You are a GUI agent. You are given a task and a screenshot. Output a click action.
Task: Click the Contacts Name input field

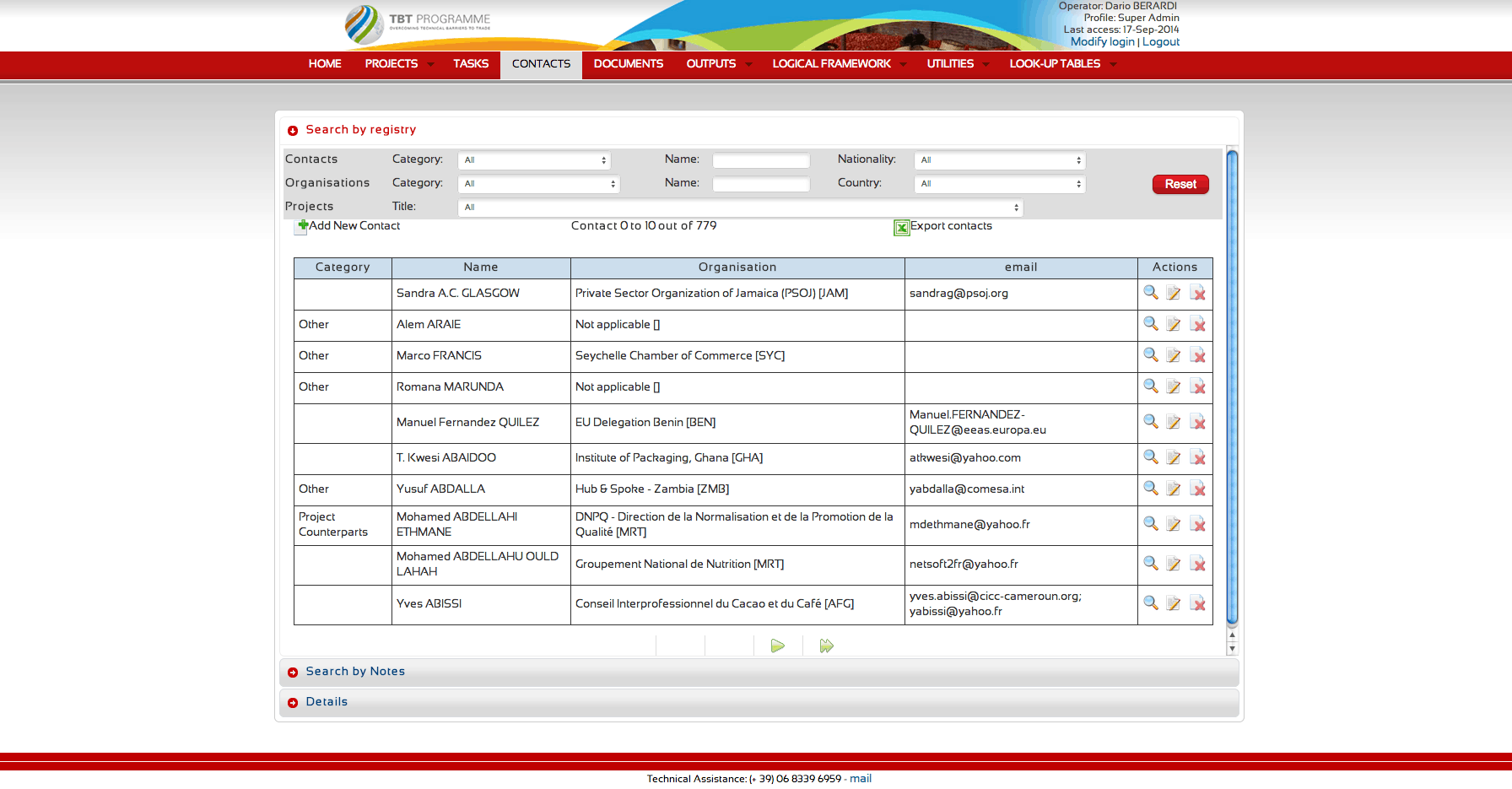[x=761, y=160]
